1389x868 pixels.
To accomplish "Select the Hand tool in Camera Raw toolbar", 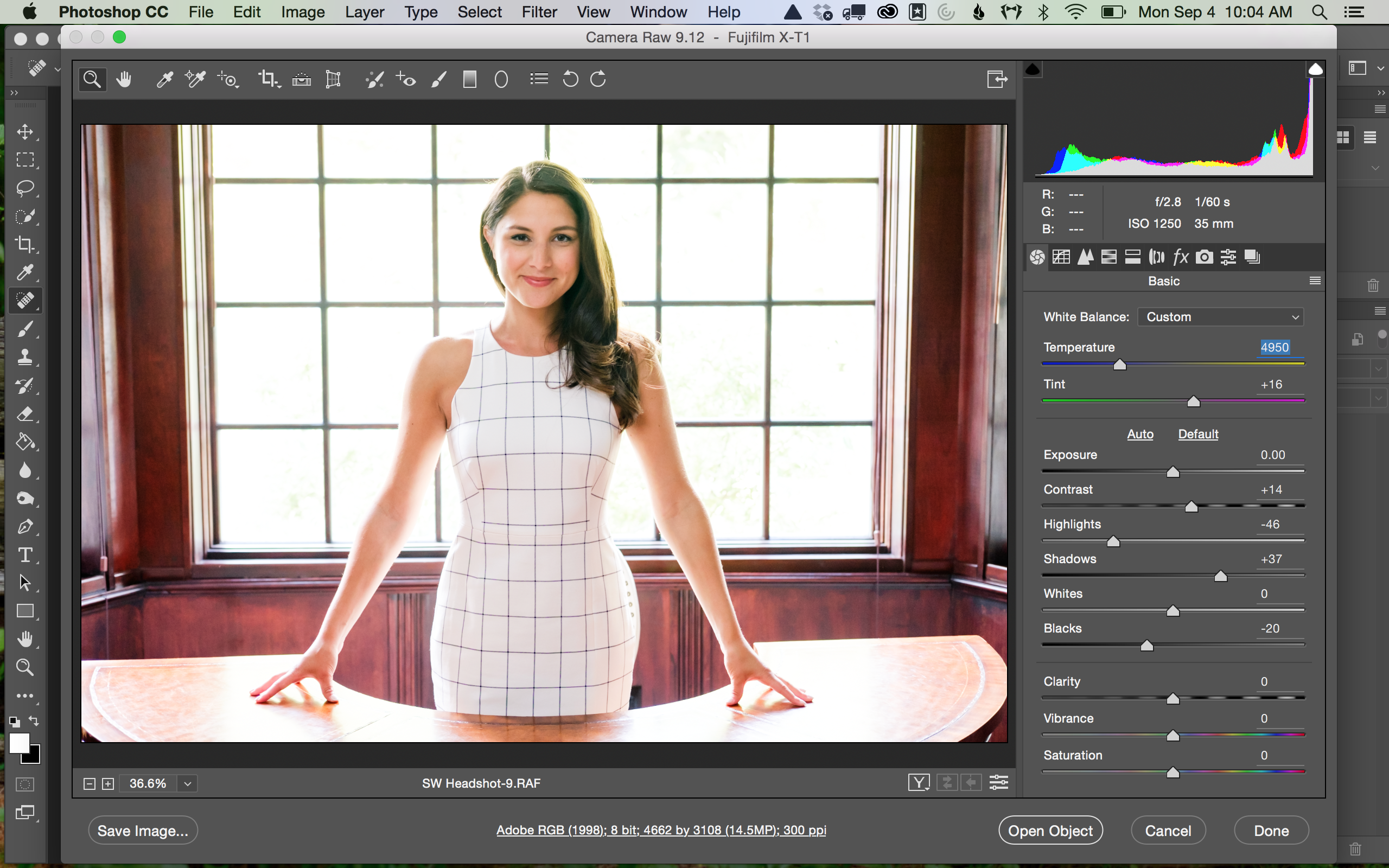I will (x=123, y=79).
